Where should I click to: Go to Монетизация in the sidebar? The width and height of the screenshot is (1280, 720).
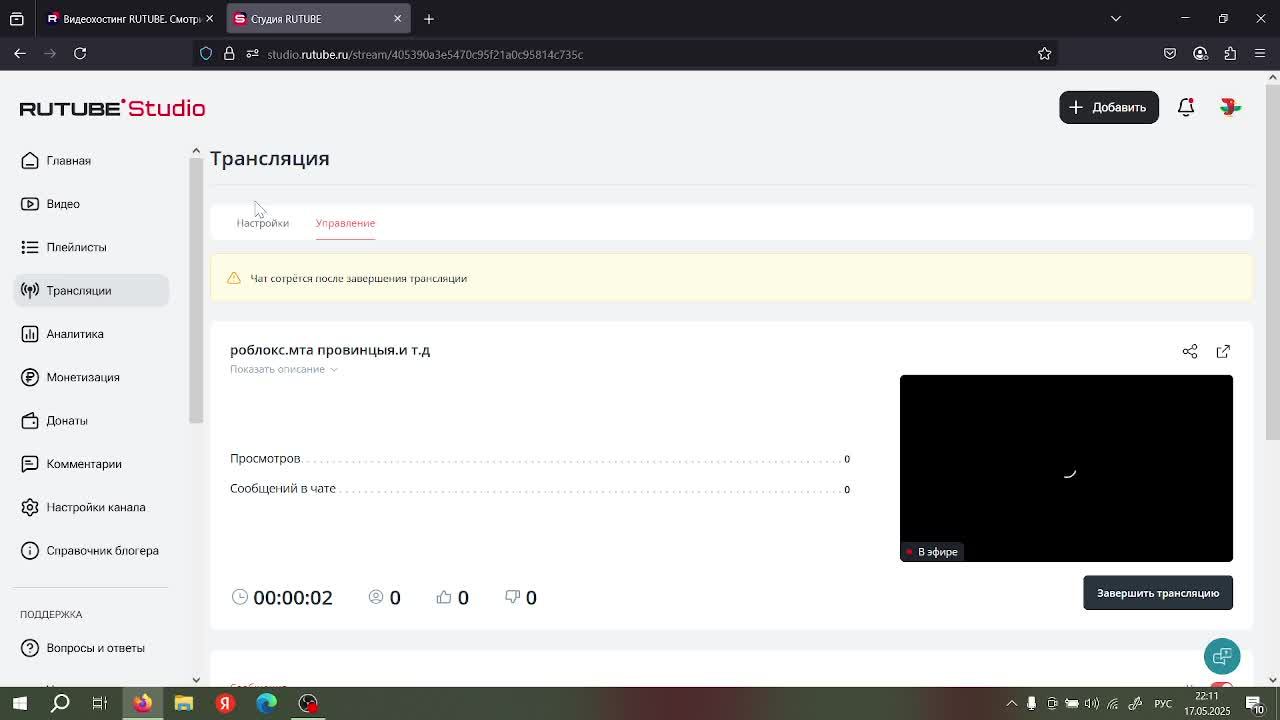pyautogui.click(x=70, y=377)
